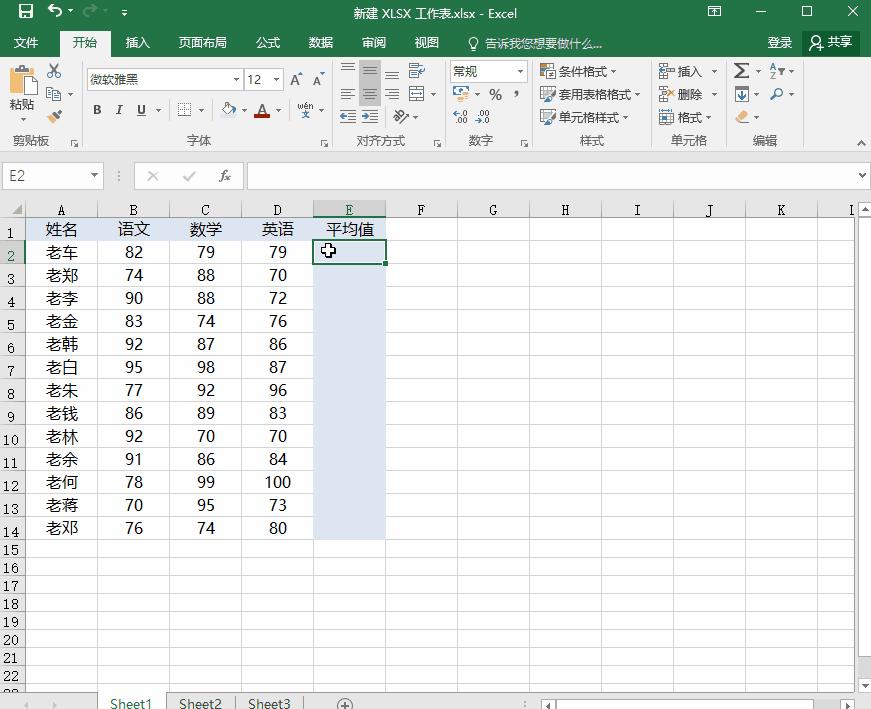The width and height of the screenshot is (871, 709).
Task: Undo the last action
Action: coord(54,11)
